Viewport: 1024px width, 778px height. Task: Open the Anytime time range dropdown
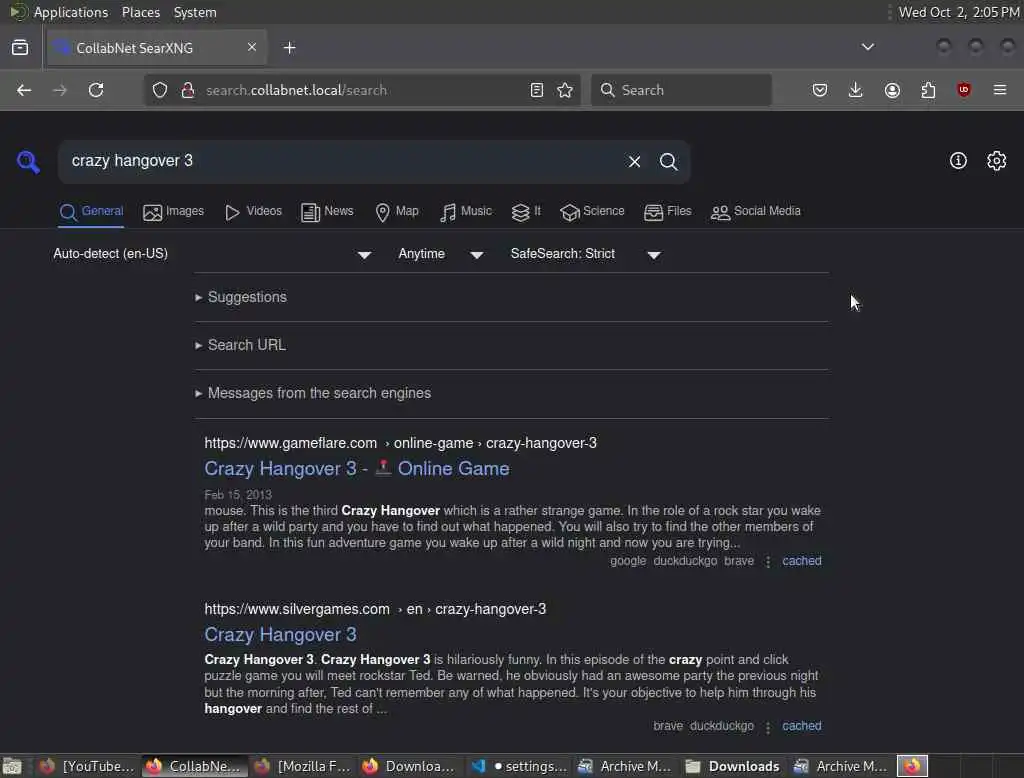coord(441,254)
